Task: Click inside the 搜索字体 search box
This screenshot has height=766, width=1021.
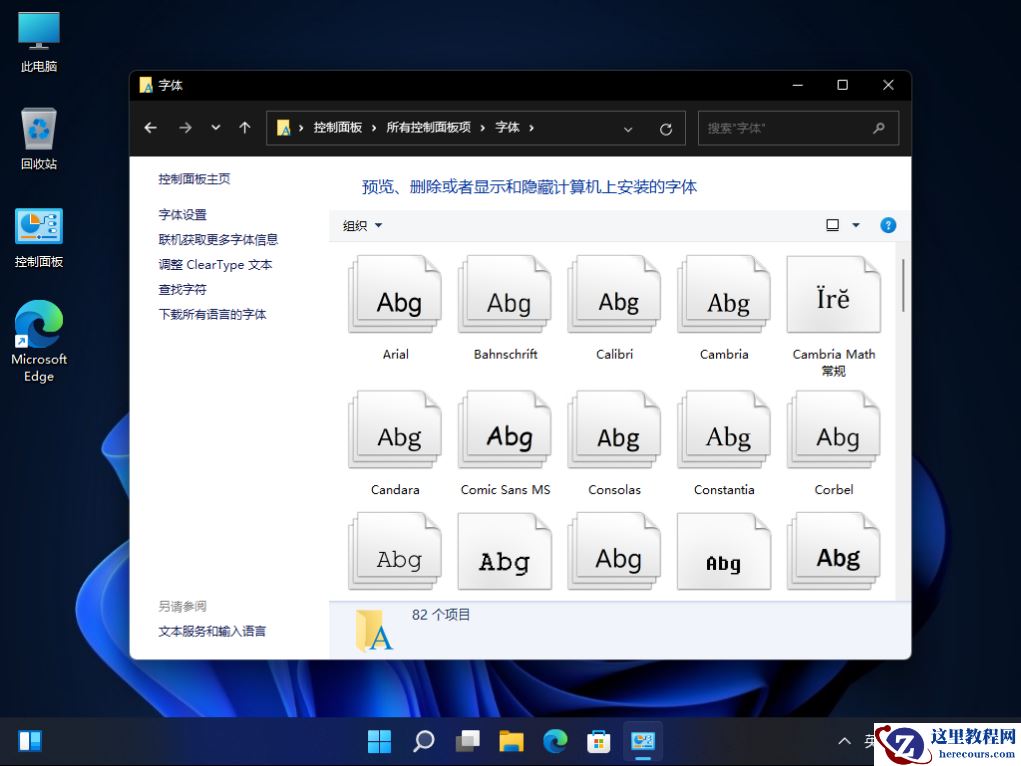Action: tap(790, 127)
